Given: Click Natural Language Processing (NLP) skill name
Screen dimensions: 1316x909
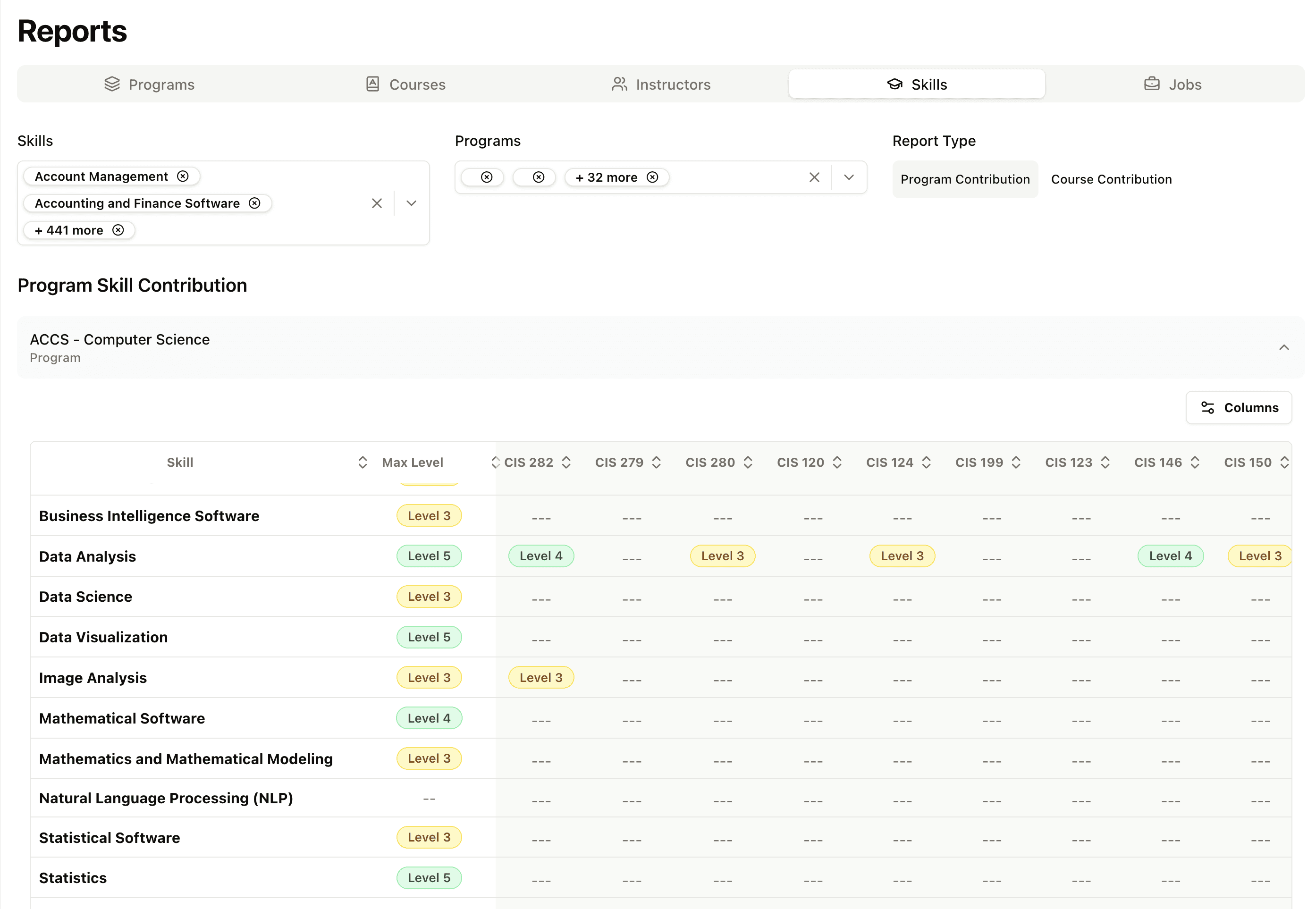Looking at the screenshot, I should click(166, 798).
